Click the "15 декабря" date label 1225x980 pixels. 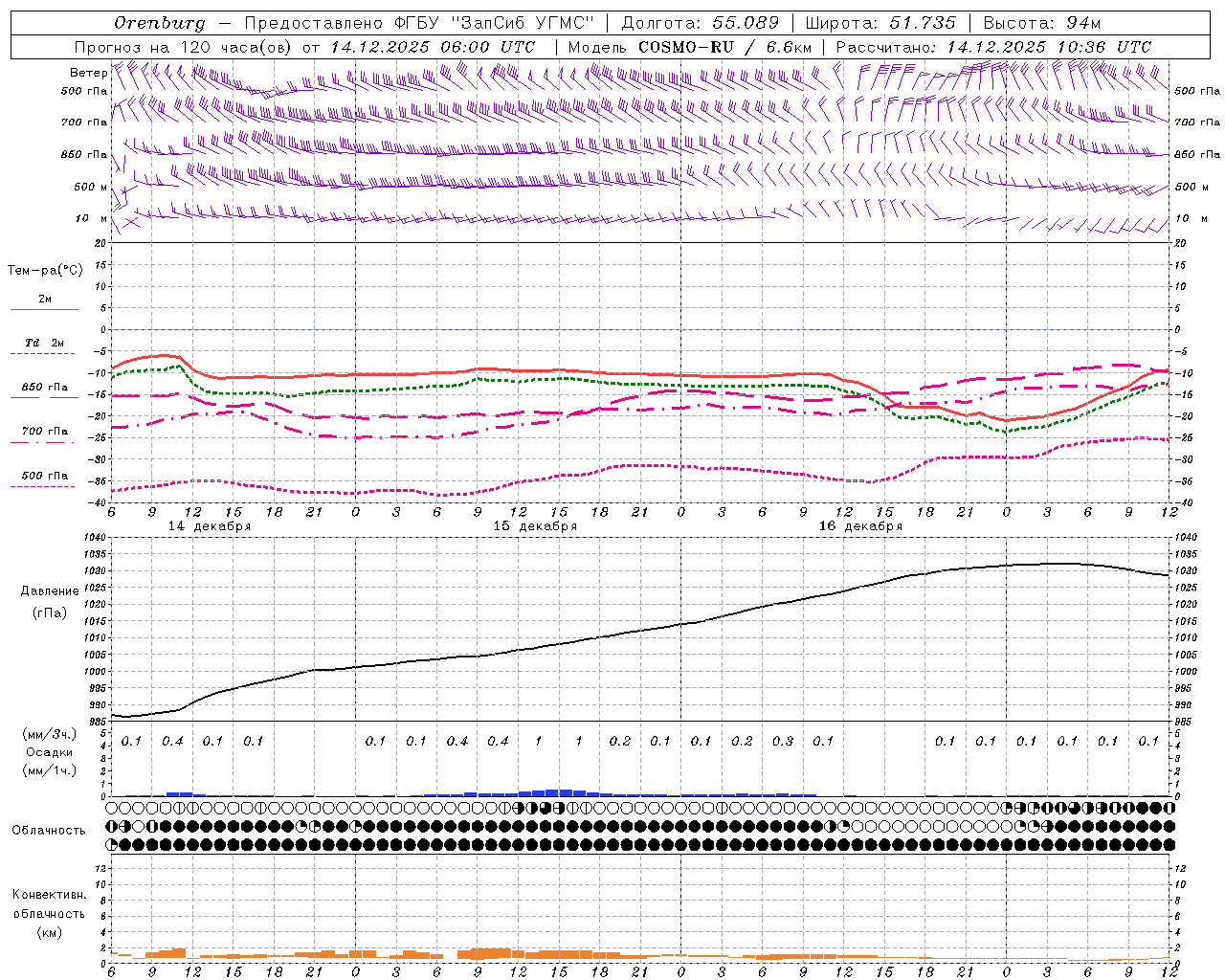coord(535,526)
